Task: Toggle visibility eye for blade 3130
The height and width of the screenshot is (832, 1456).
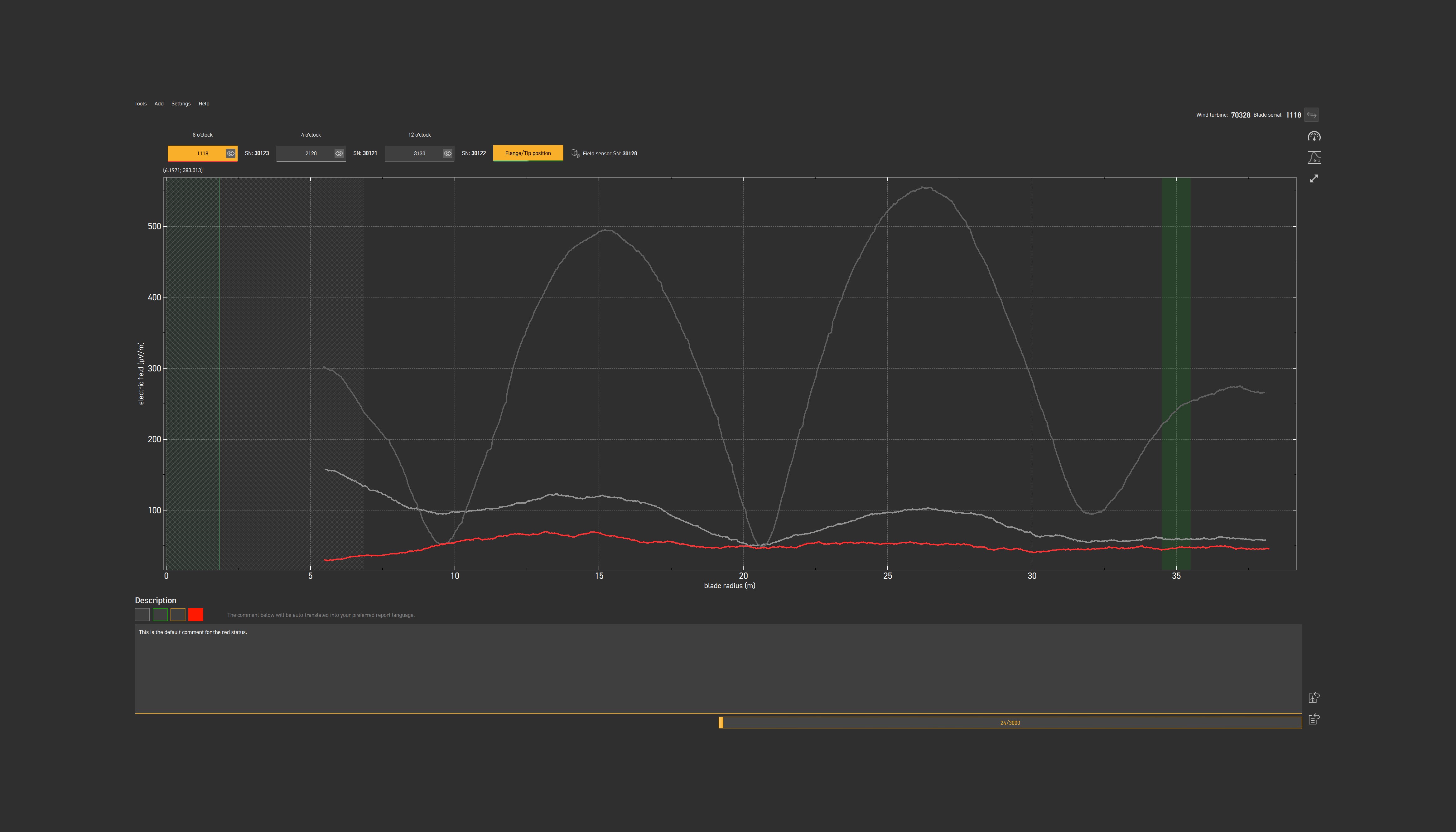Action: tap(448, 153)
